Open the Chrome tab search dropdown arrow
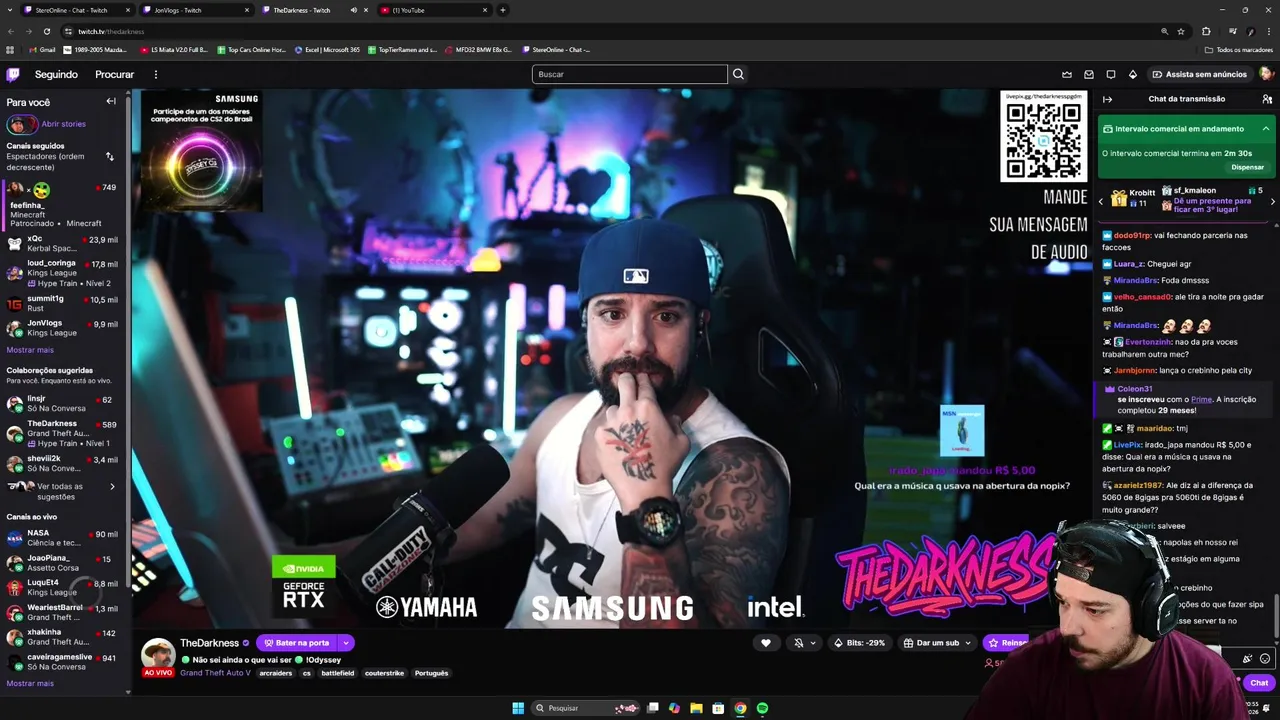This screenshot has width=1280, height=720. click(x=10, y=10)
